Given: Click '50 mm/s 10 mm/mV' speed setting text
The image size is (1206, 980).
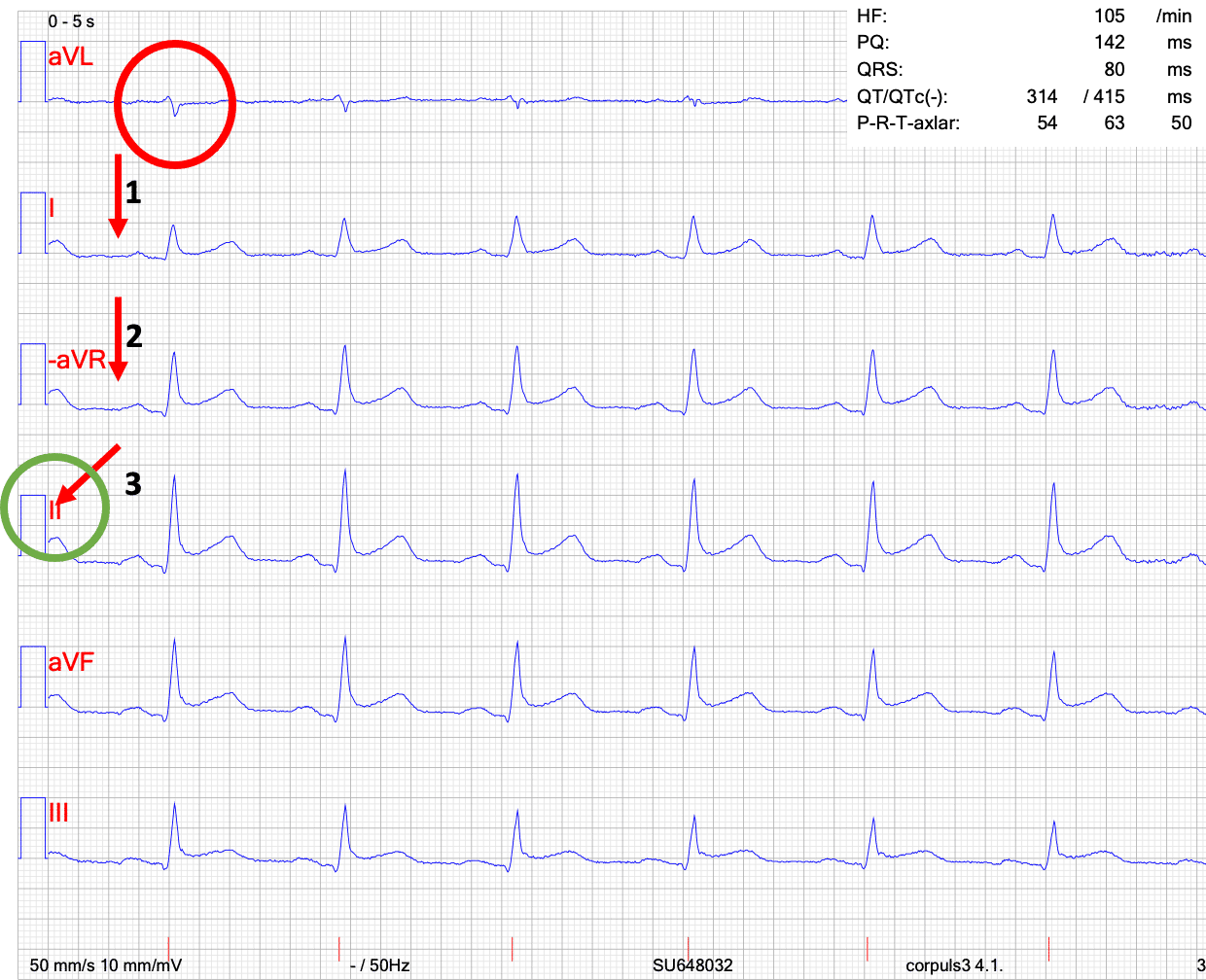Looking at the screenshot, I should point(106,965).
